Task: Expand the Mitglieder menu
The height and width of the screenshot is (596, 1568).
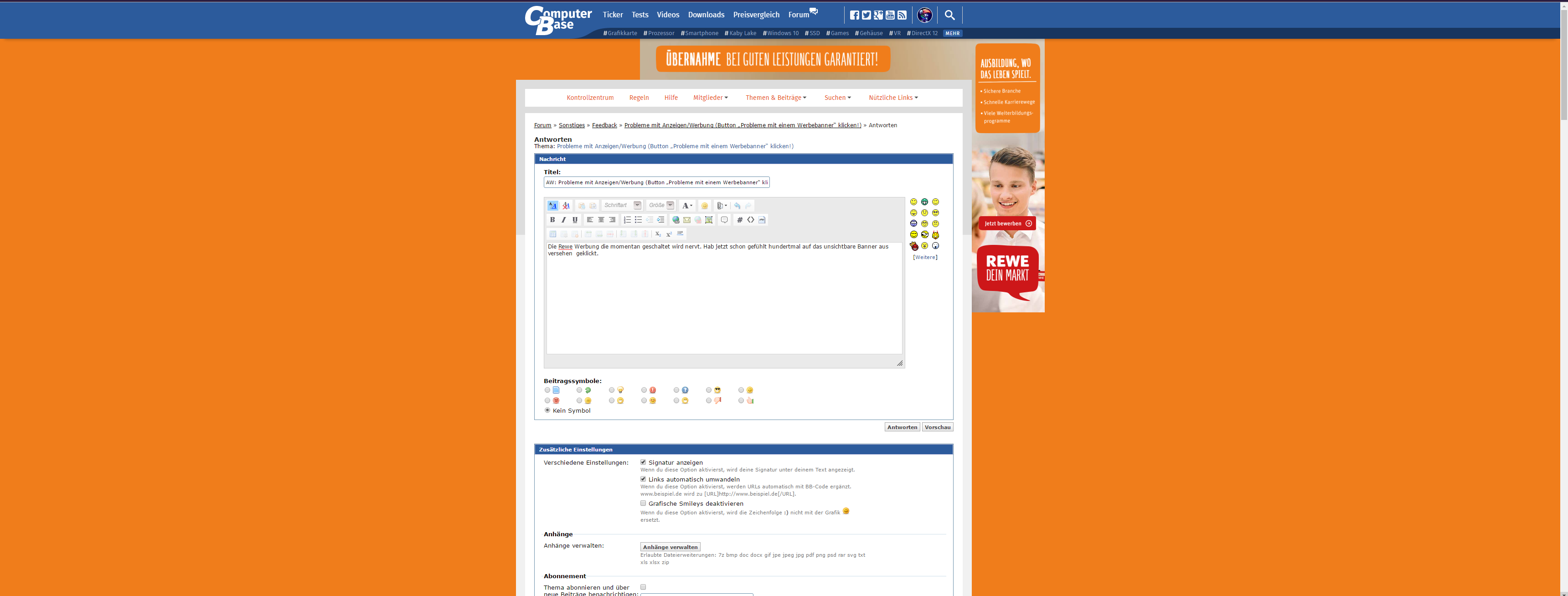Action: tap(710, 98)
